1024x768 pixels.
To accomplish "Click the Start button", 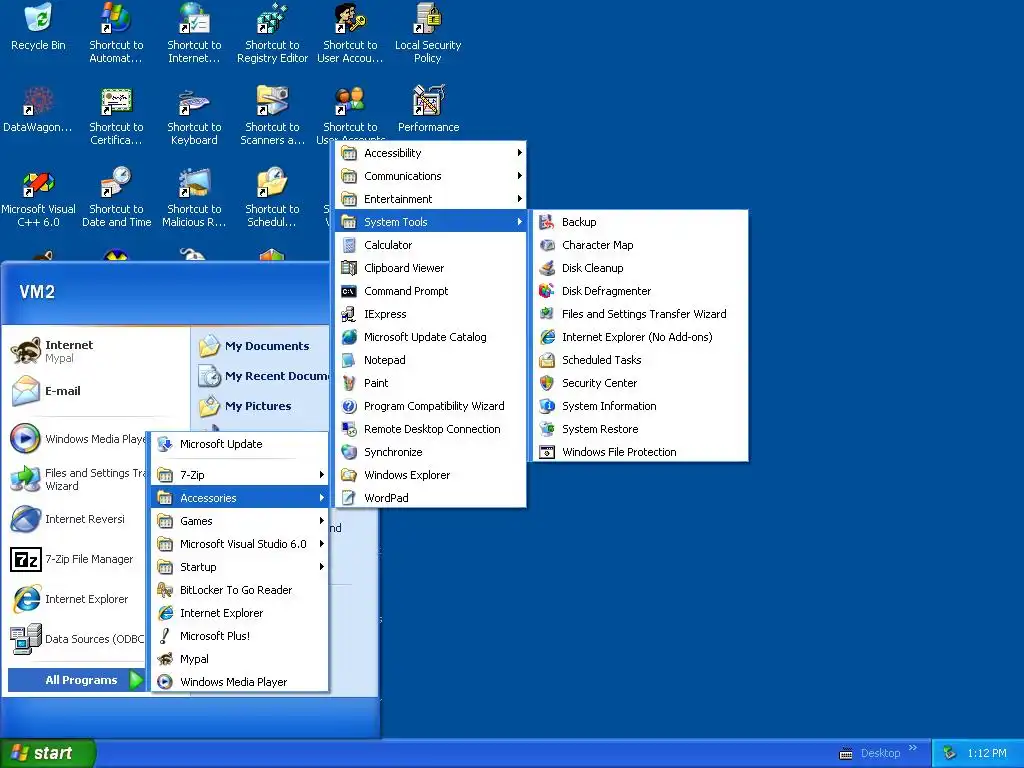I will click(48, 753).
